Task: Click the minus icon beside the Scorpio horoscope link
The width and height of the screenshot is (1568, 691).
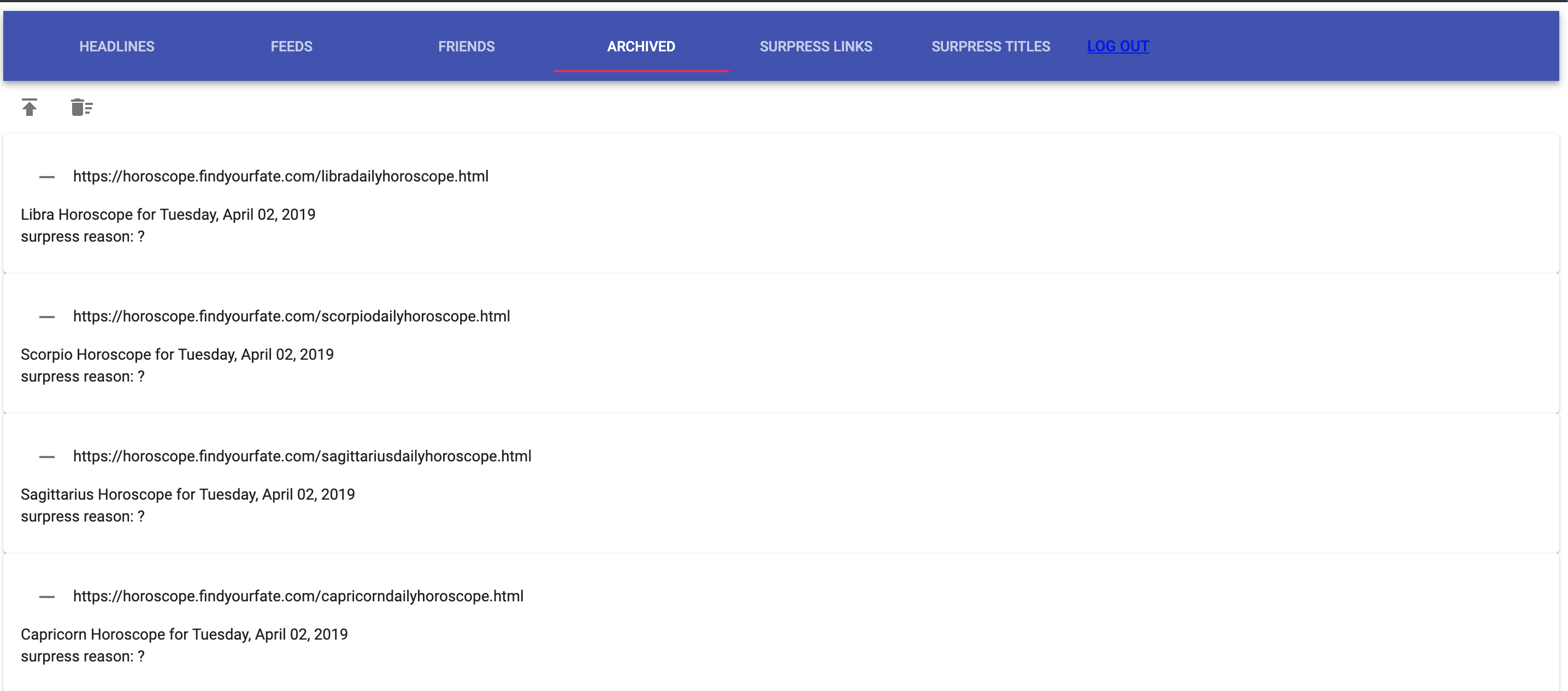Action: point(47,317)
